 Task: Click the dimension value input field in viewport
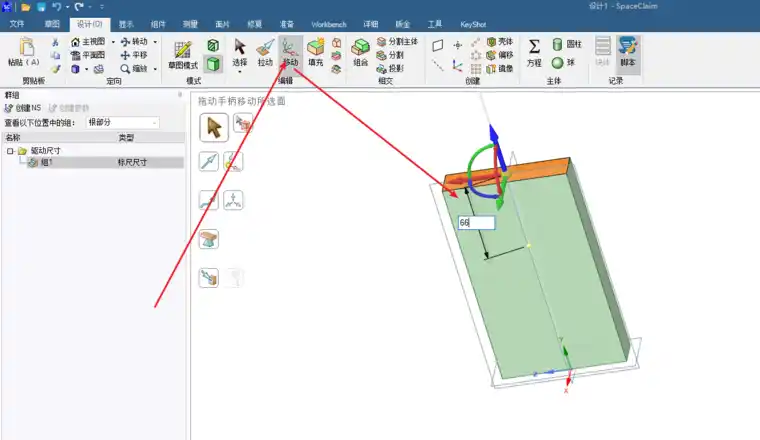[475, 223]
